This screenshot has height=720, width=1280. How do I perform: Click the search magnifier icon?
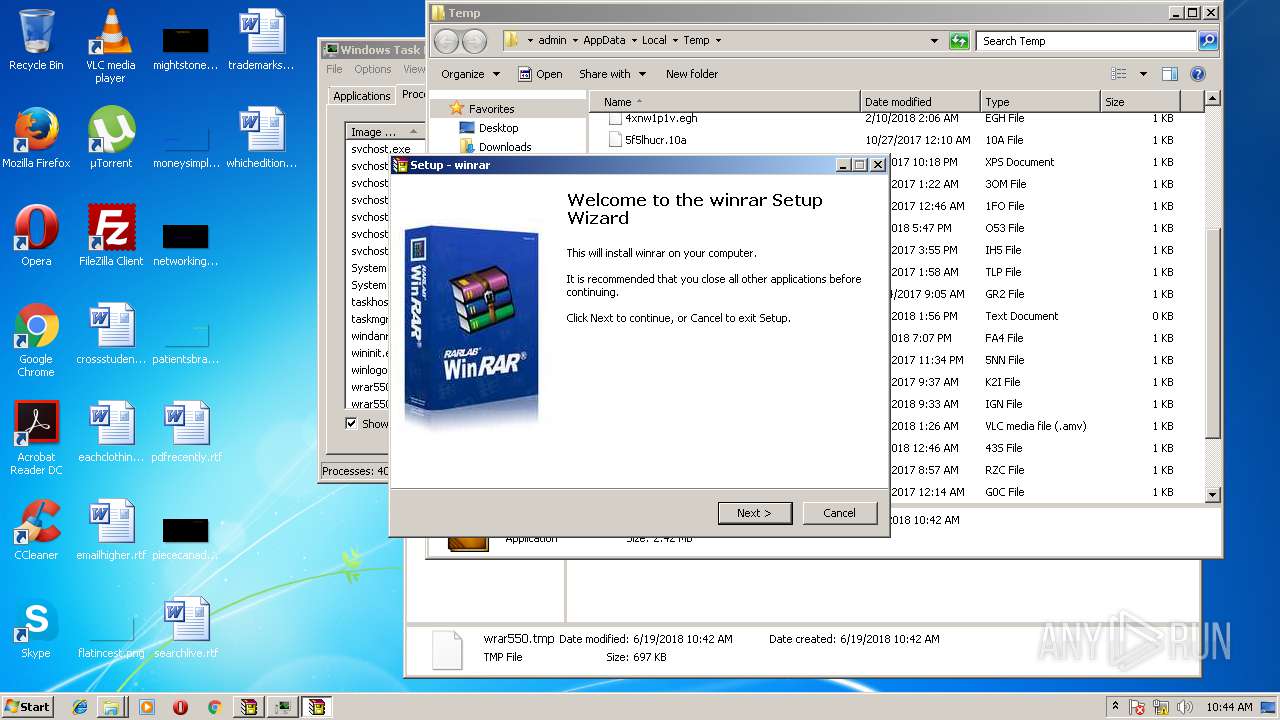(1208, 41)
